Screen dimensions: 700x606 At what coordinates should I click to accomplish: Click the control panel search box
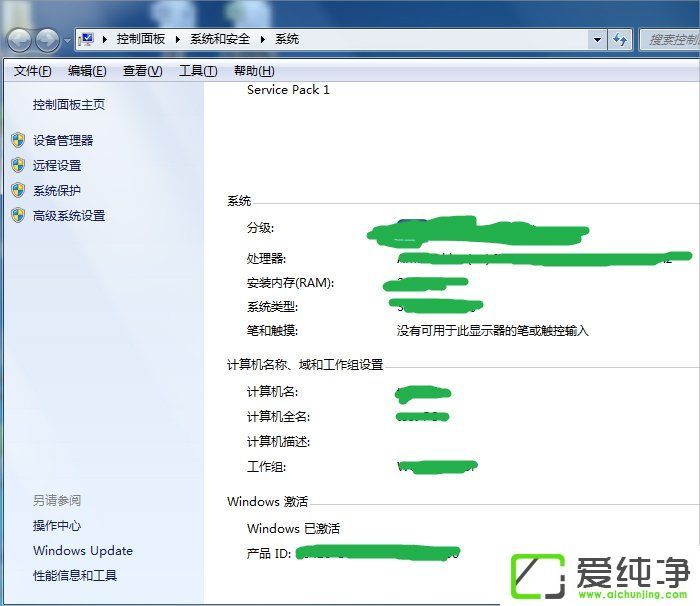coord(671,39)
